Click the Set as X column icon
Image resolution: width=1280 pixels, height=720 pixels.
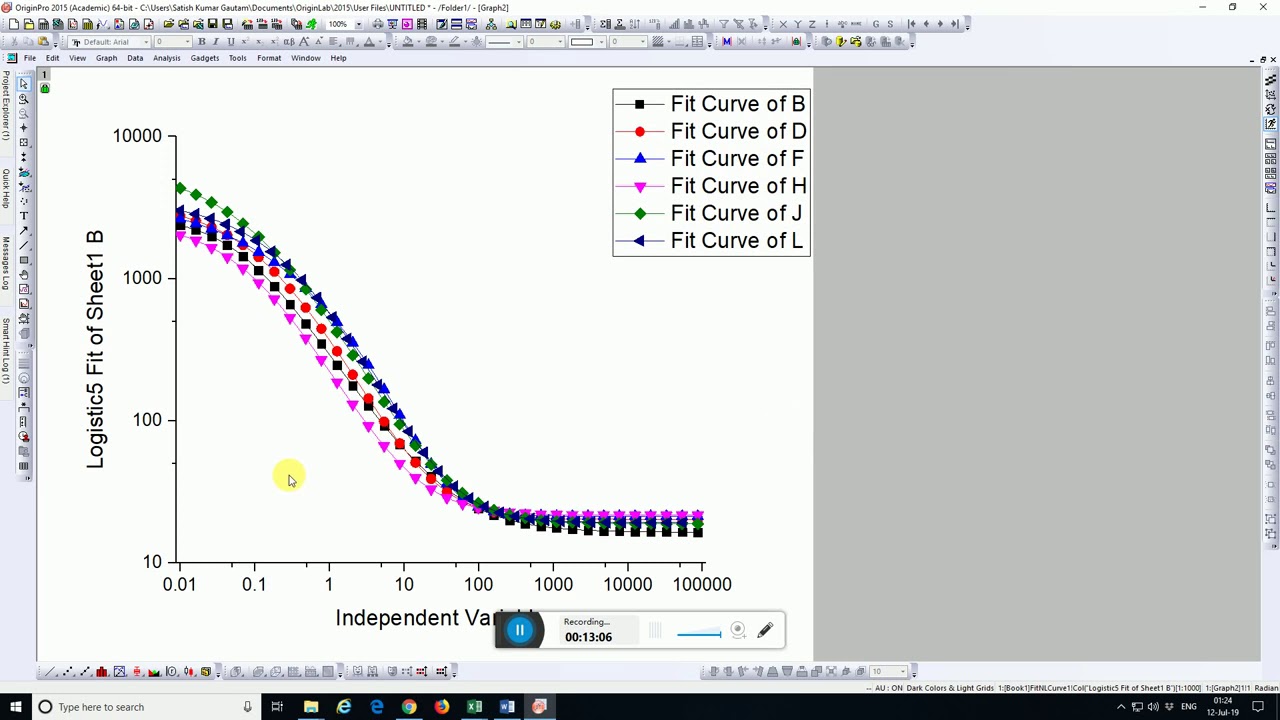783,24
